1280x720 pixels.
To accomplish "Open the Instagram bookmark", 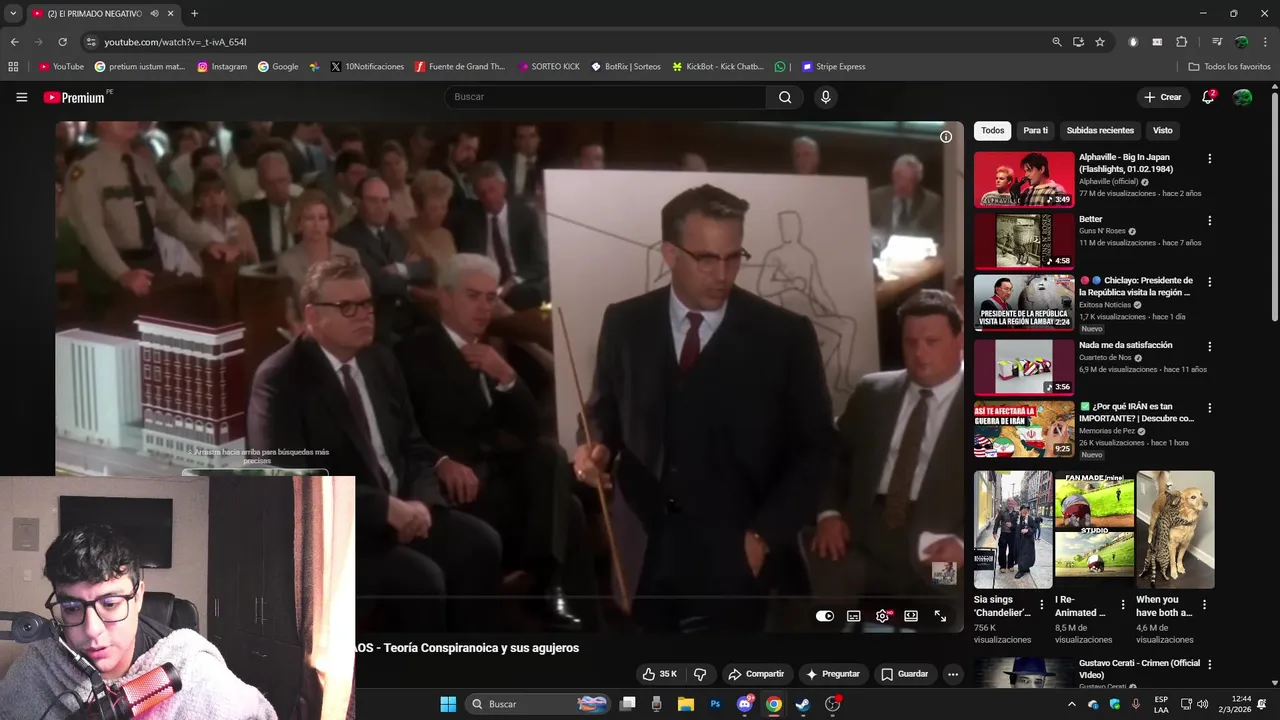I will click(222, 67).
